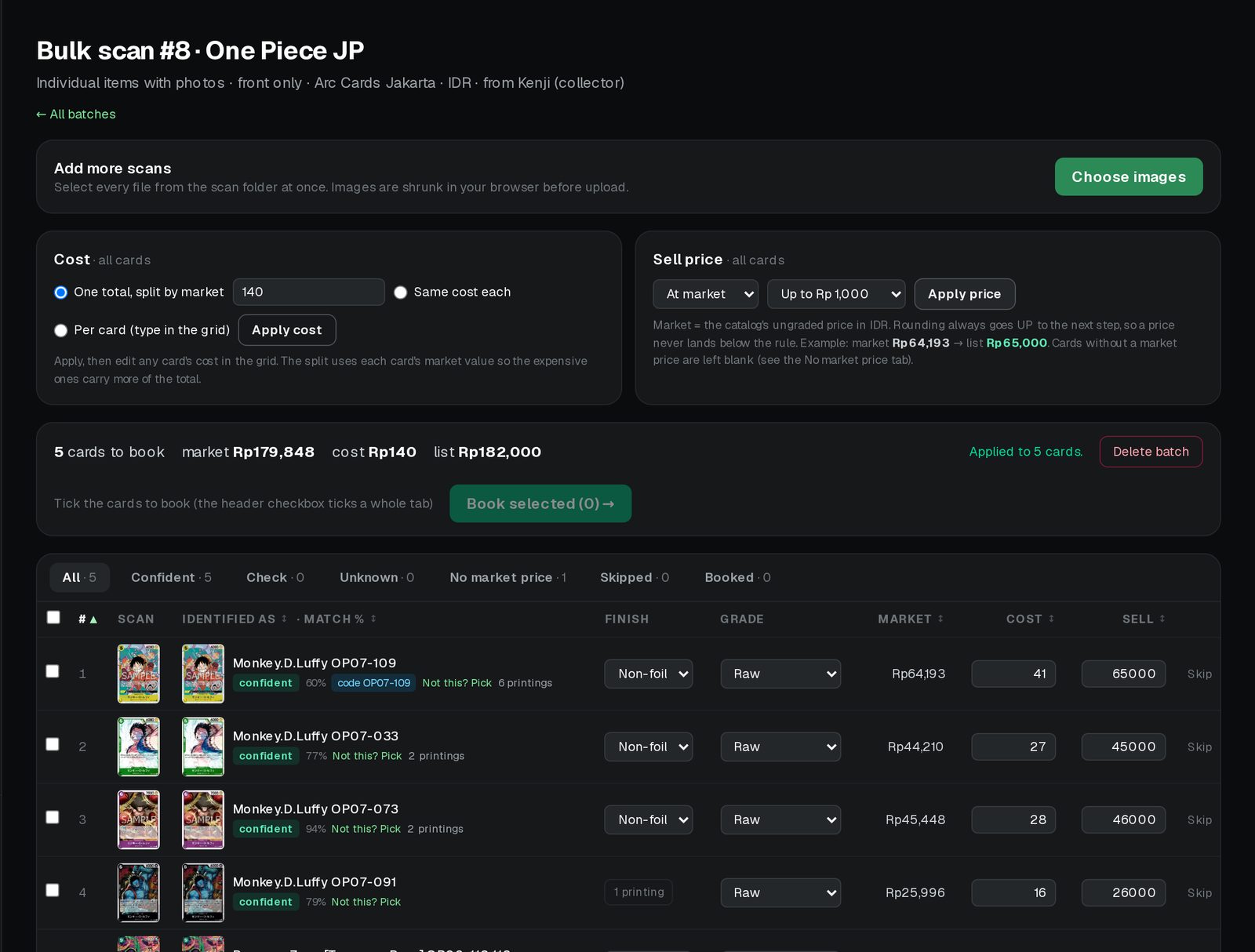1255x952 pixels.
Task: Edit the sell price field showing 46000
Action: point(1123,819)
